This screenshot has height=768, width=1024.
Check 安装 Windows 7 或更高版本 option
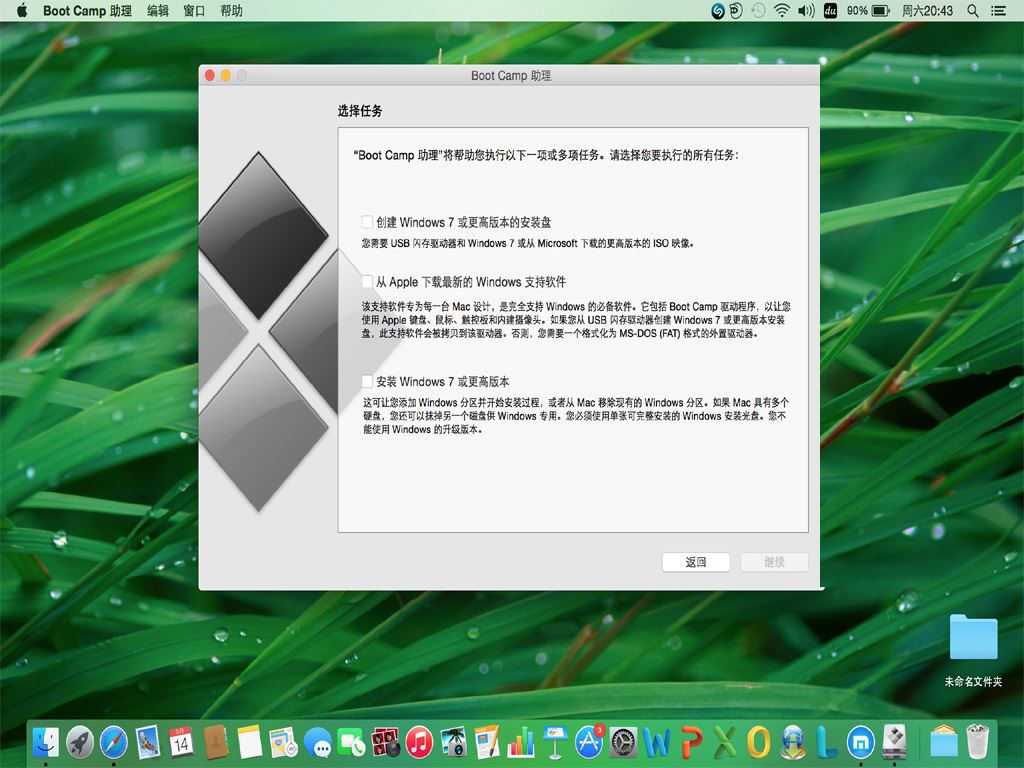[367, 381]
